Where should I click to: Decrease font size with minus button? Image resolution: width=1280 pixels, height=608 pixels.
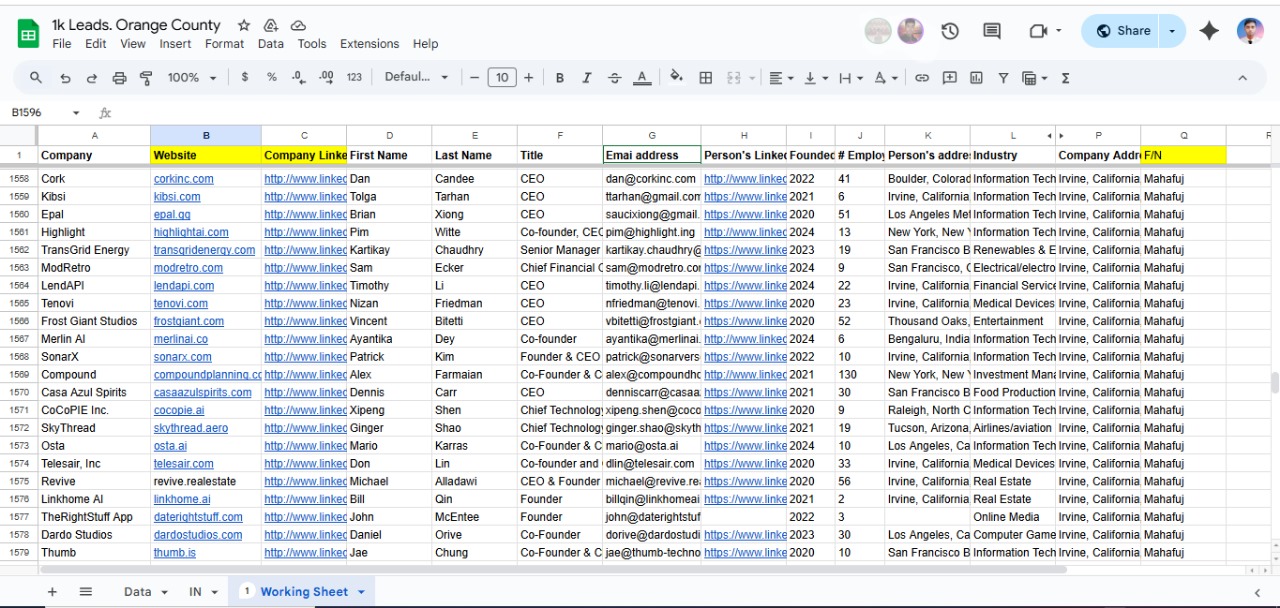[475, 77]
